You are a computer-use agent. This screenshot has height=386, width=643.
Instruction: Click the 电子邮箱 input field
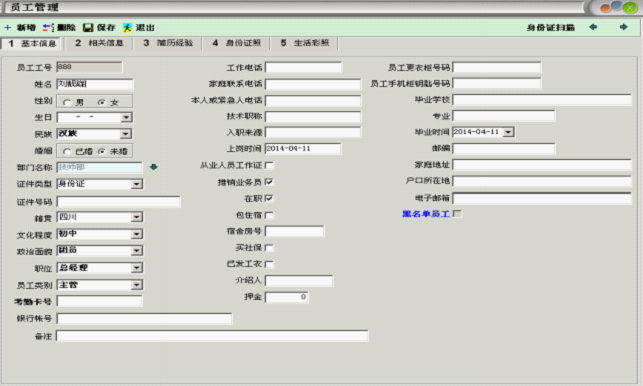(542, 198)
